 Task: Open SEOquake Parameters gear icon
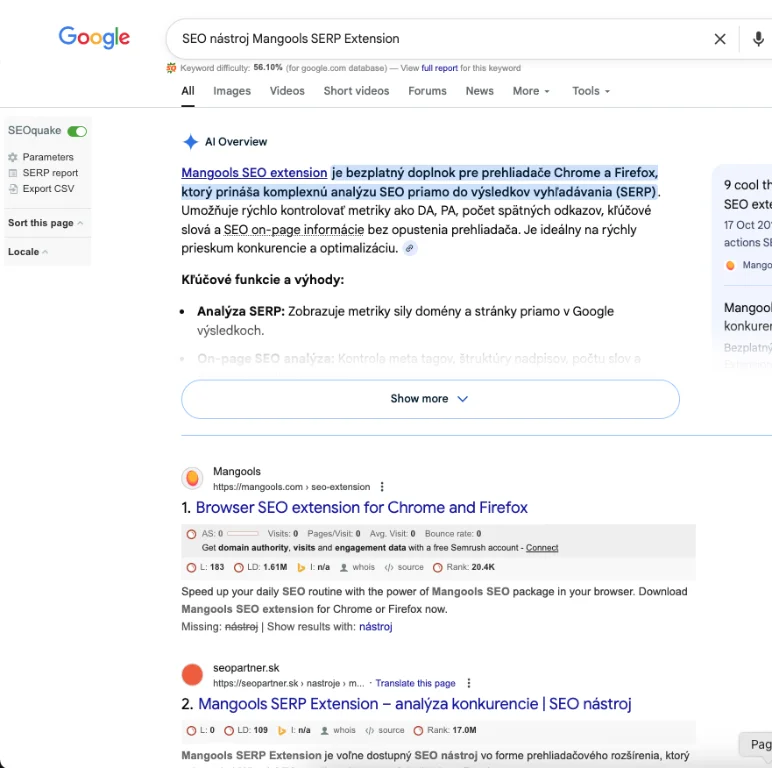tap(13, 157)
